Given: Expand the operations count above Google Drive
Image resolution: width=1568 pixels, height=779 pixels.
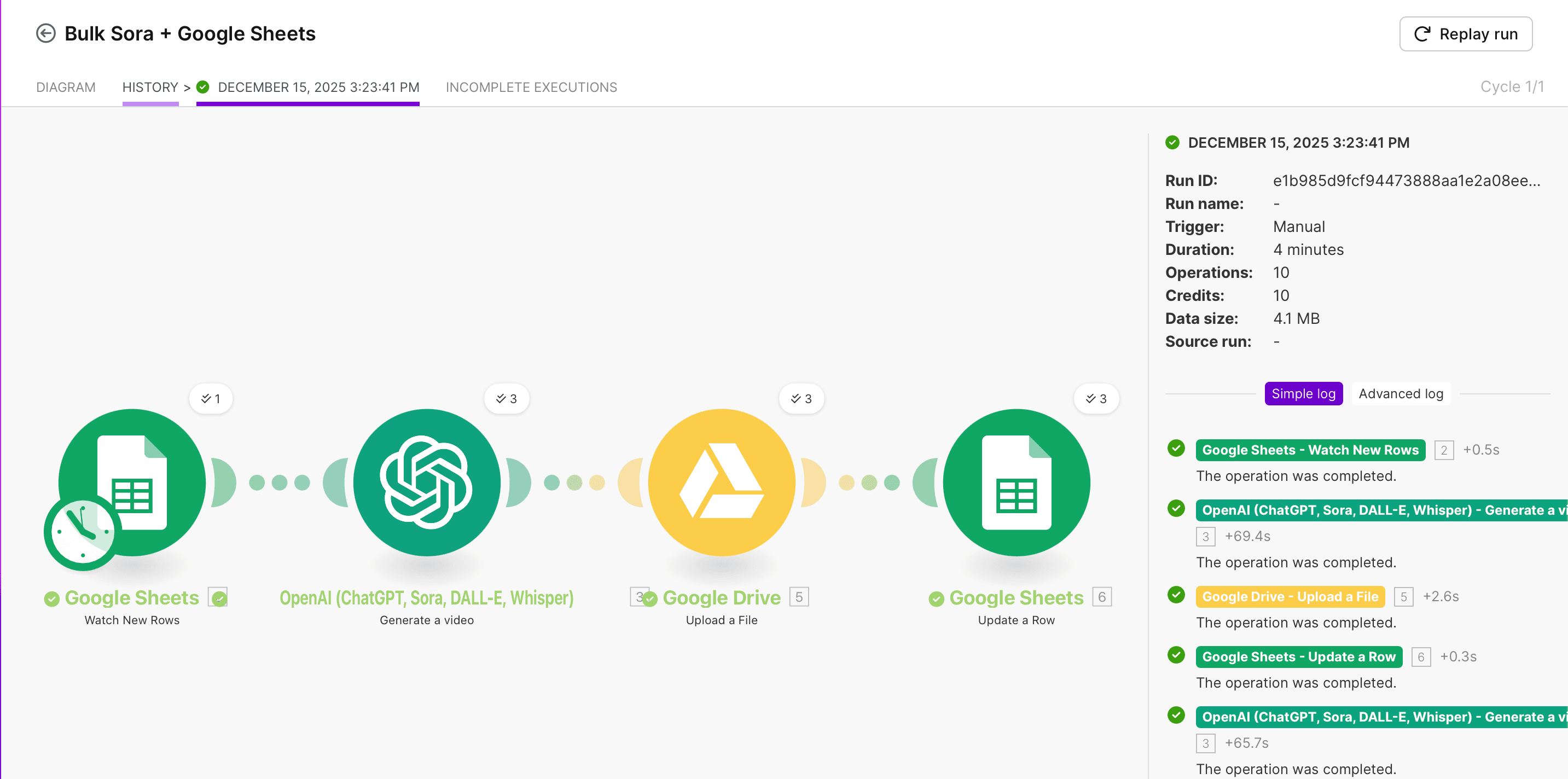Looking at the screenshot, I should coord(802,398).
